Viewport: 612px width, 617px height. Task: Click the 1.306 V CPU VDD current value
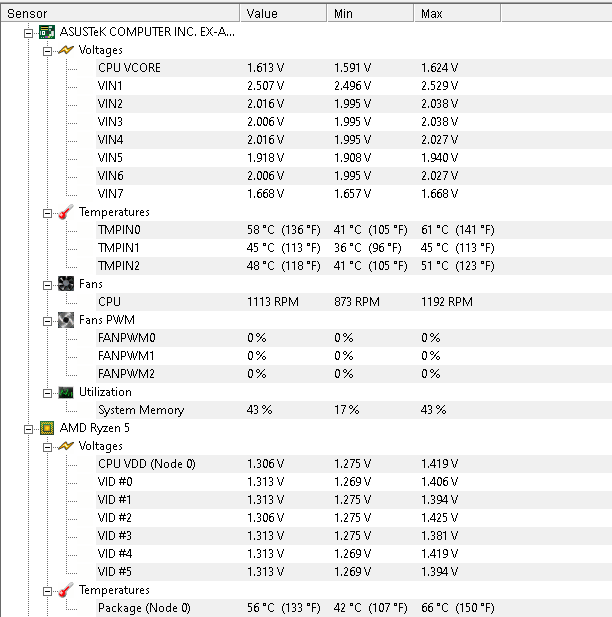266,464
